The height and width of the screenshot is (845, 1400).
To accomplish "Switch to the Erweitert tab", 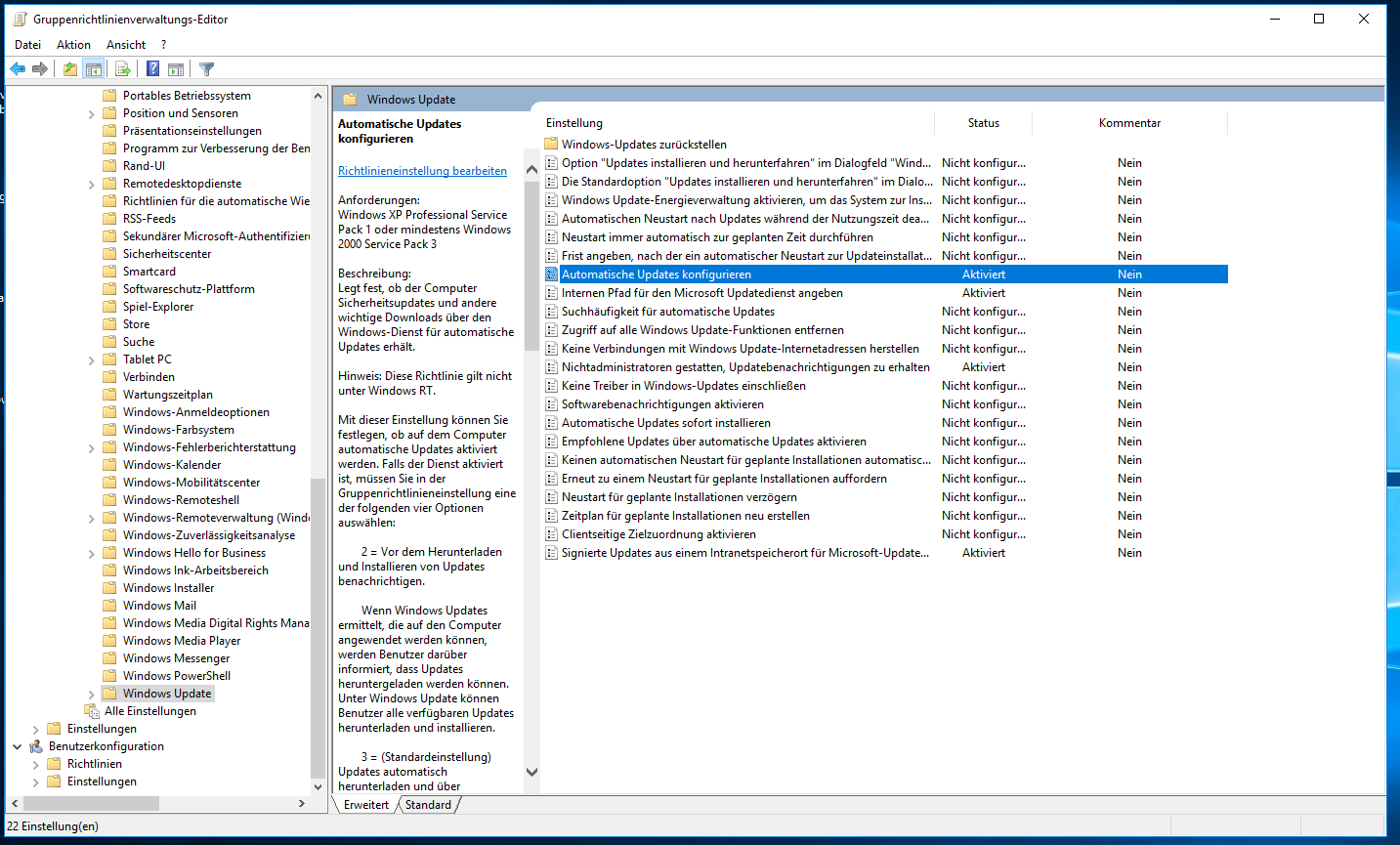I will tap(366, 805).
